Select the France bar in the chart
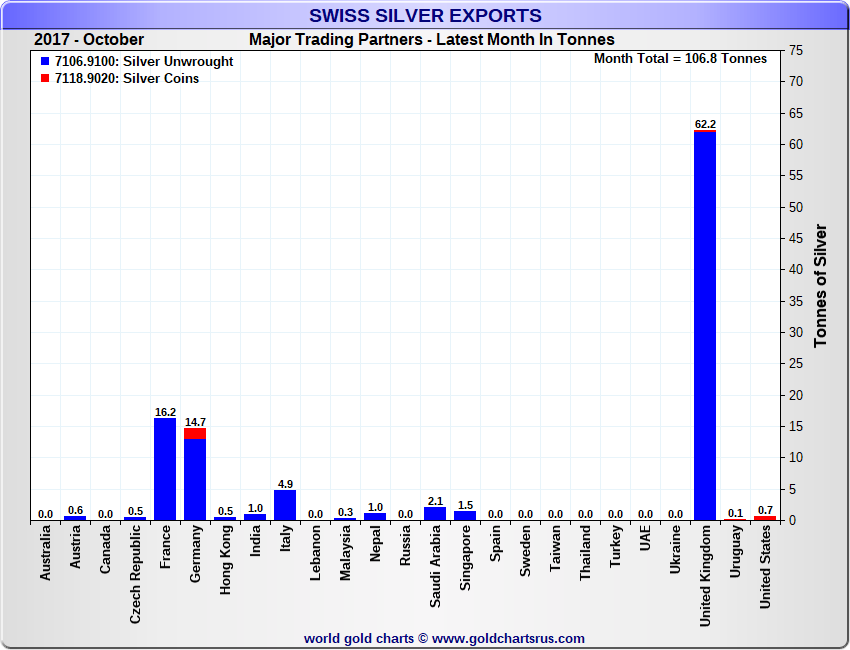850x650 pixels. [x=165, y=469]
